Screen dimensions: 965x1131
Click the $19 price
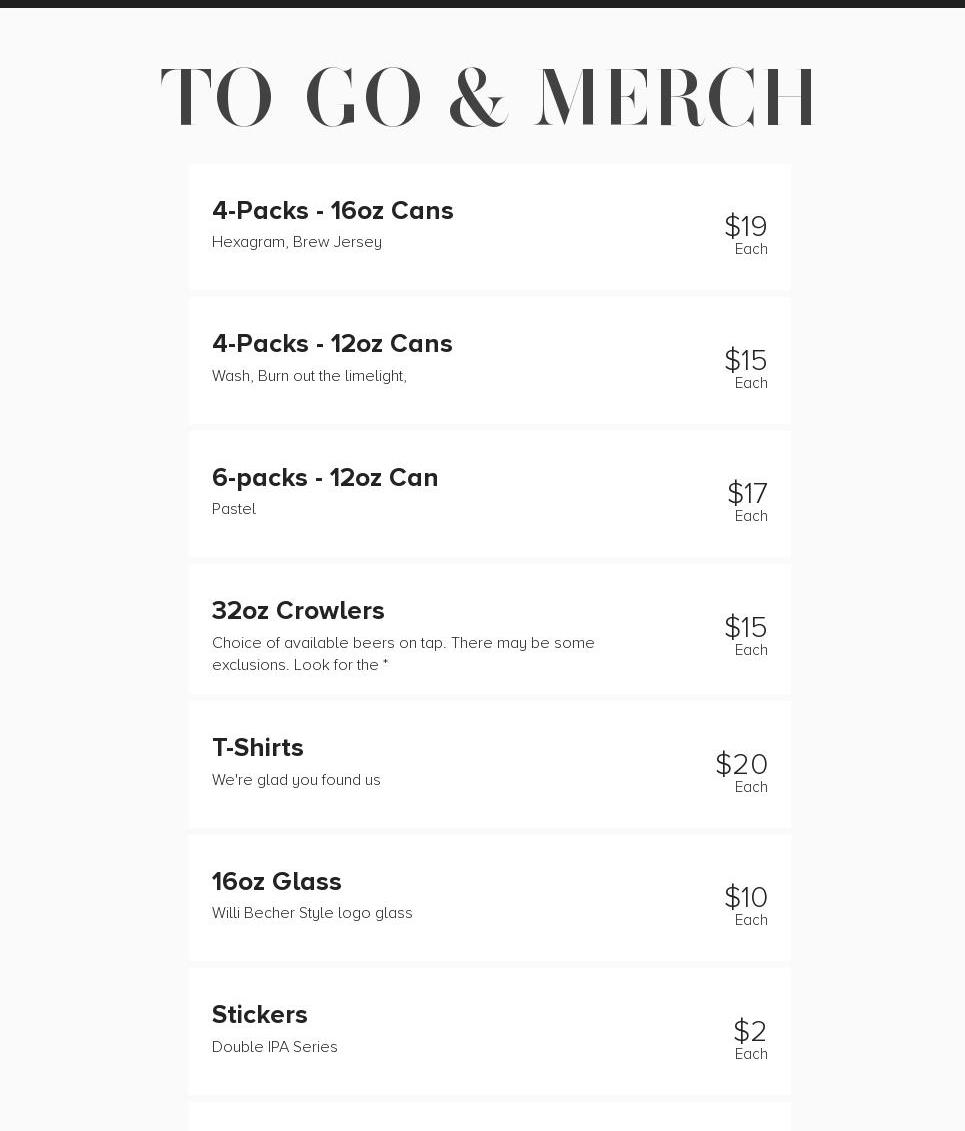click(x=745, y=226)
